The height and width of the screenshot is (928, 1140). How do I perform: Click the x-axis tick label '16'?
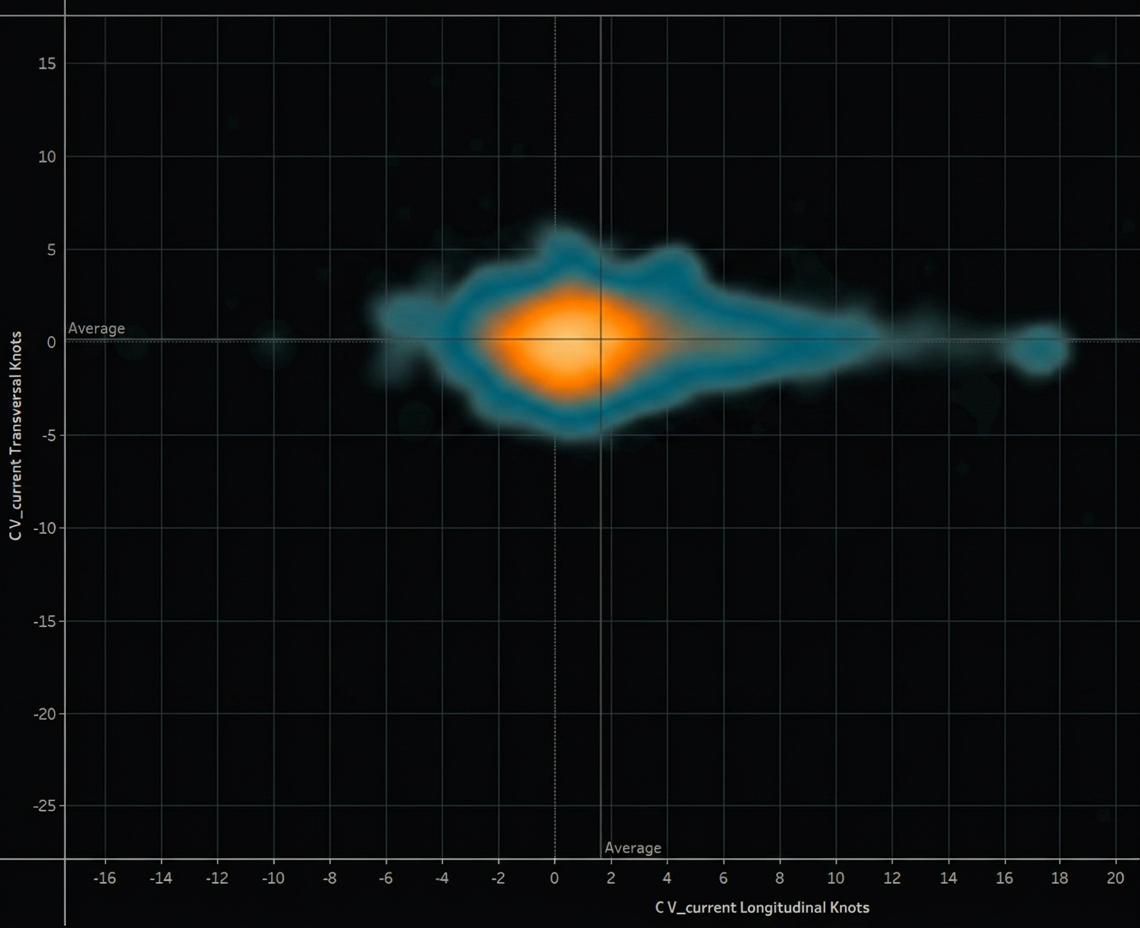click(x=1004, y=878)
